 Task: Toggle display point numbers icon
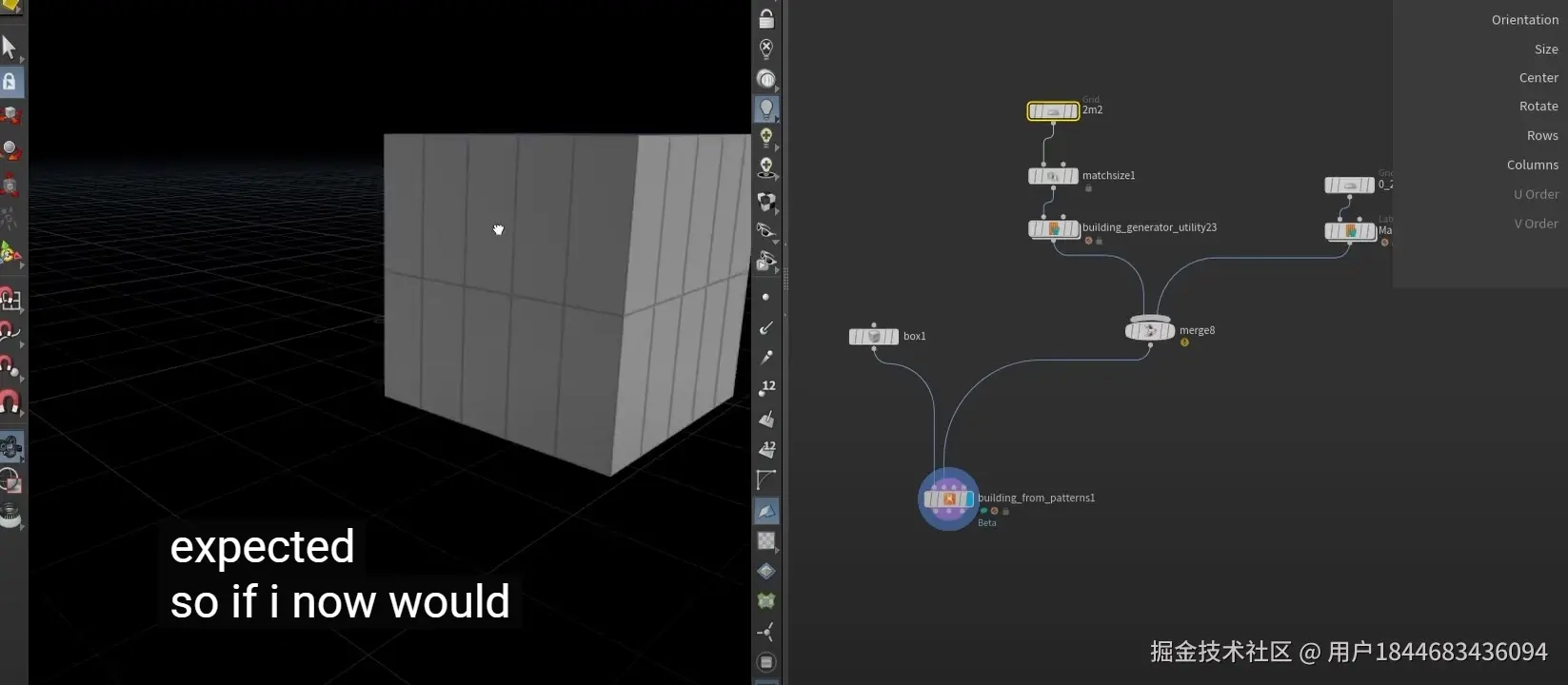click(766, 388)
